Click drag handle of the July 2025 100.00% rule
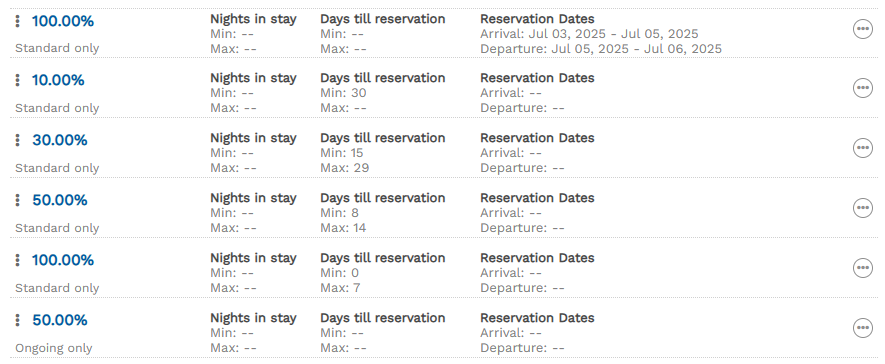 (17, 21)
